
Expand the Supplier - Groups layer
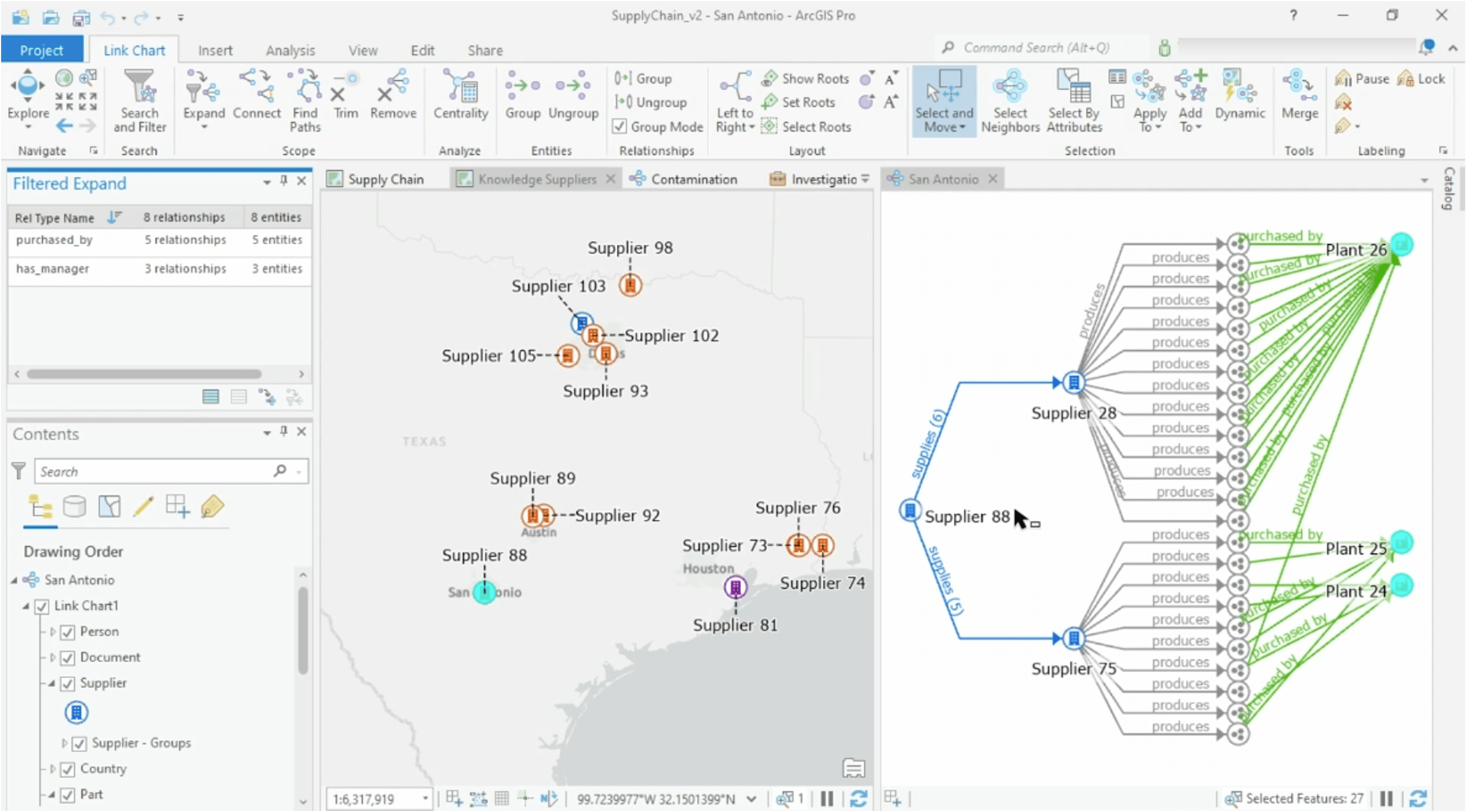click(x=64, y=743)
